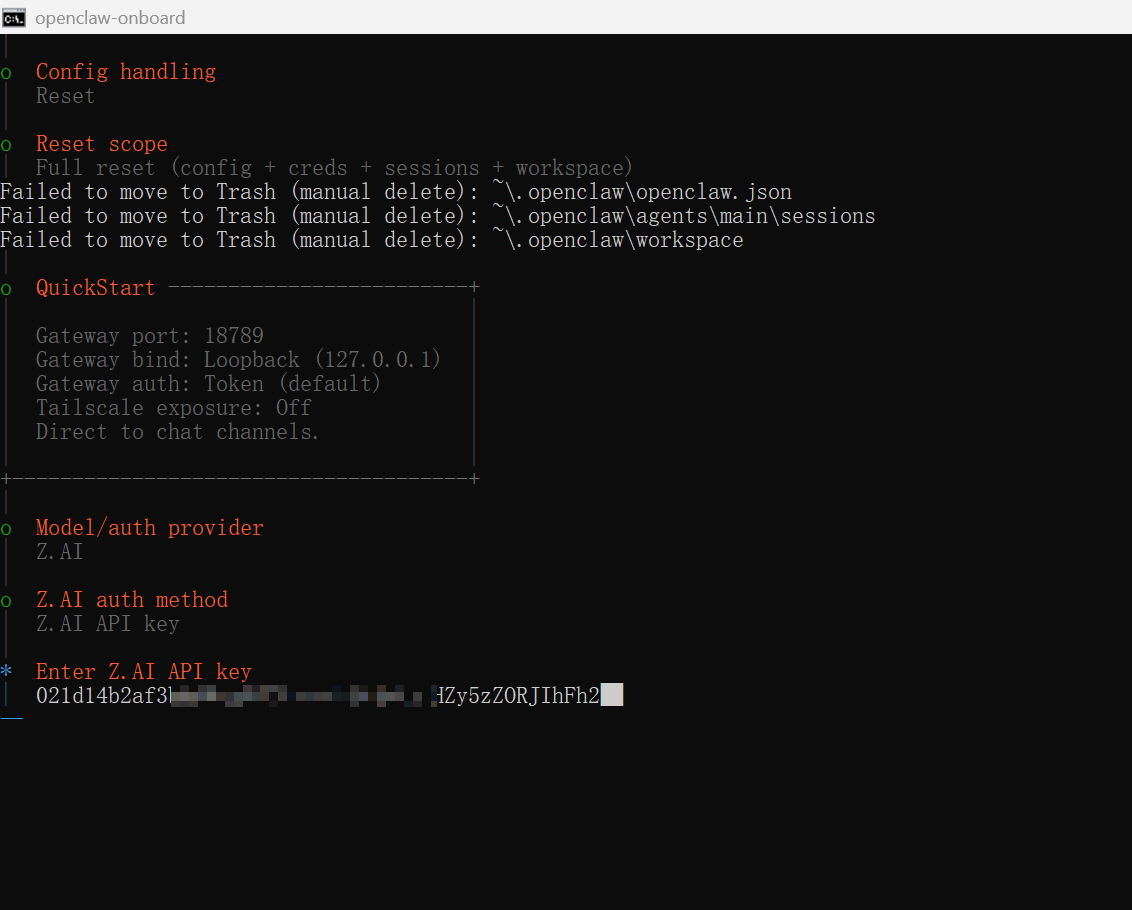Click green marker beside Model/auth provider
The height and width of the screenshot is (910, 1132).
[x=6, y=529]
